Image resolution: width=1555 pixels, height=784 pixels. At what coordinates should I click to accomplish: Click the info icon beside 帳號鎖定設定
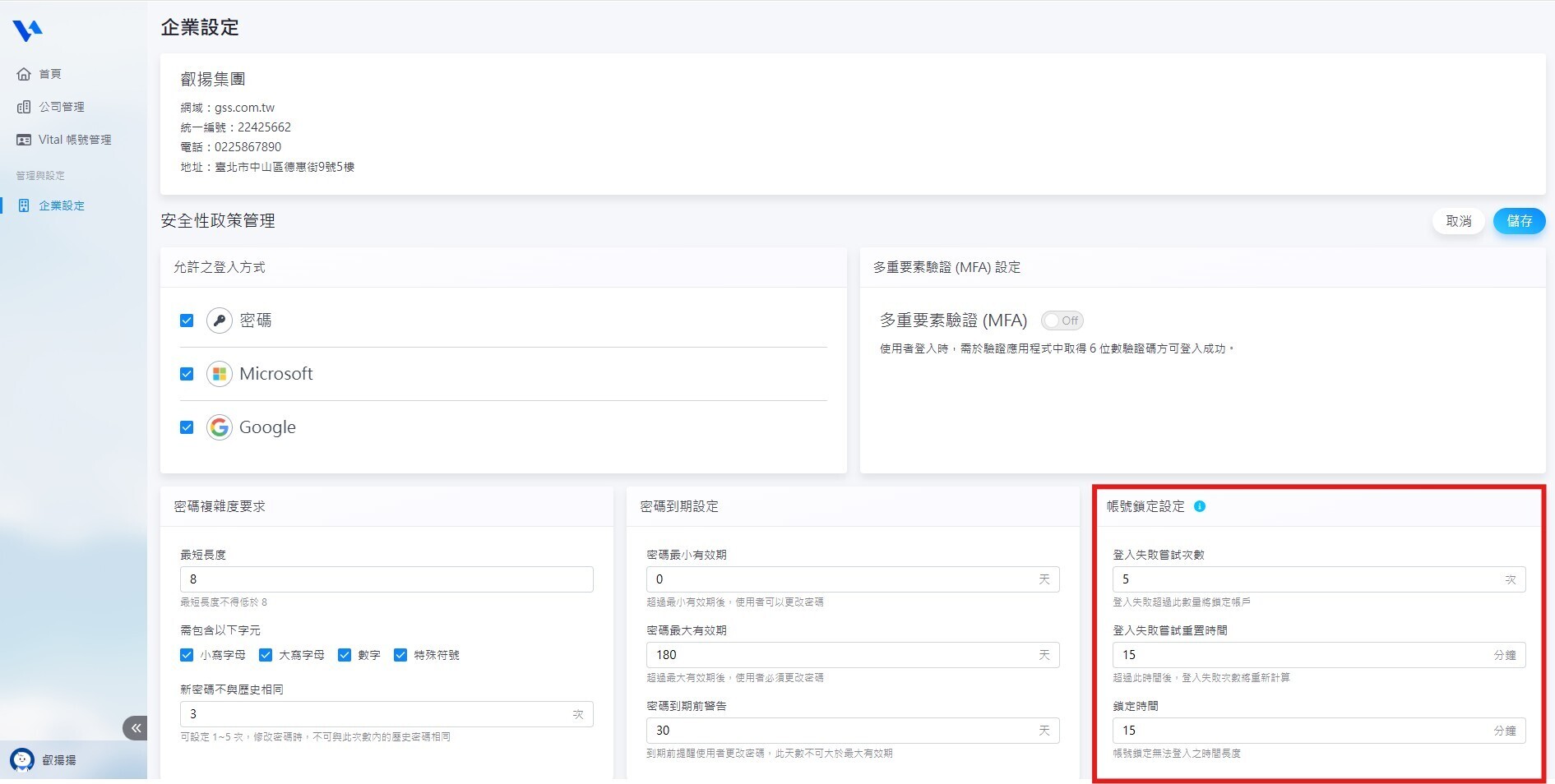click(x=1200, y=506)
